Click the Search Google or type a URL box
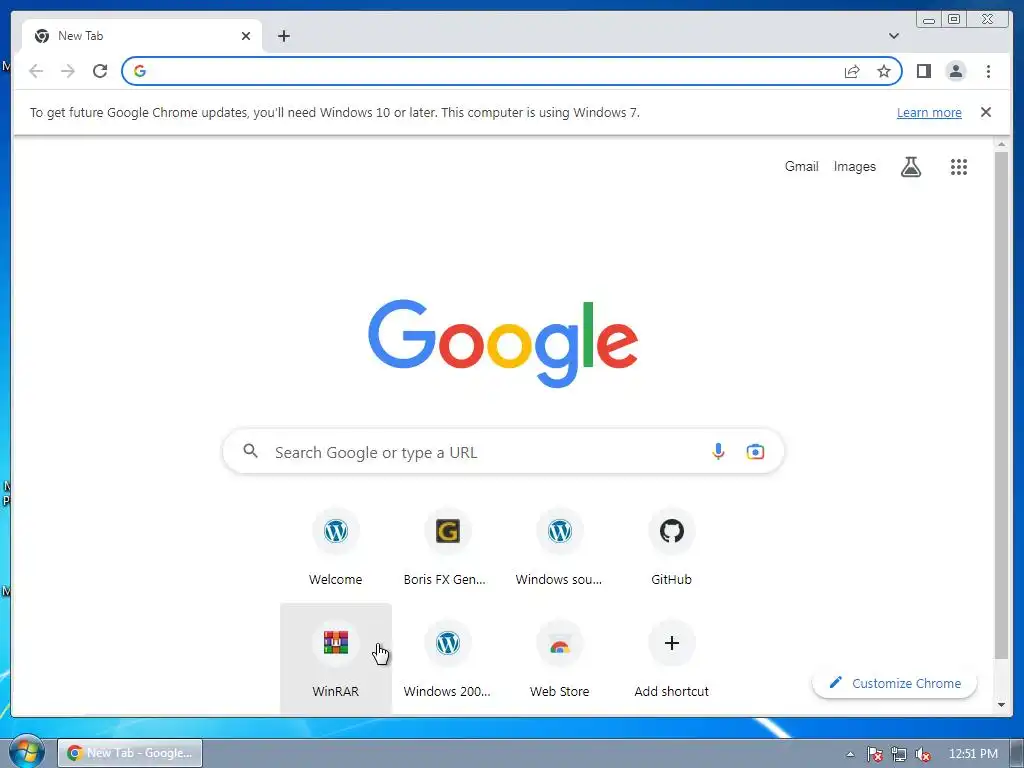The image size is (1024, 768). pyautogui.click(x=503, y=451)
